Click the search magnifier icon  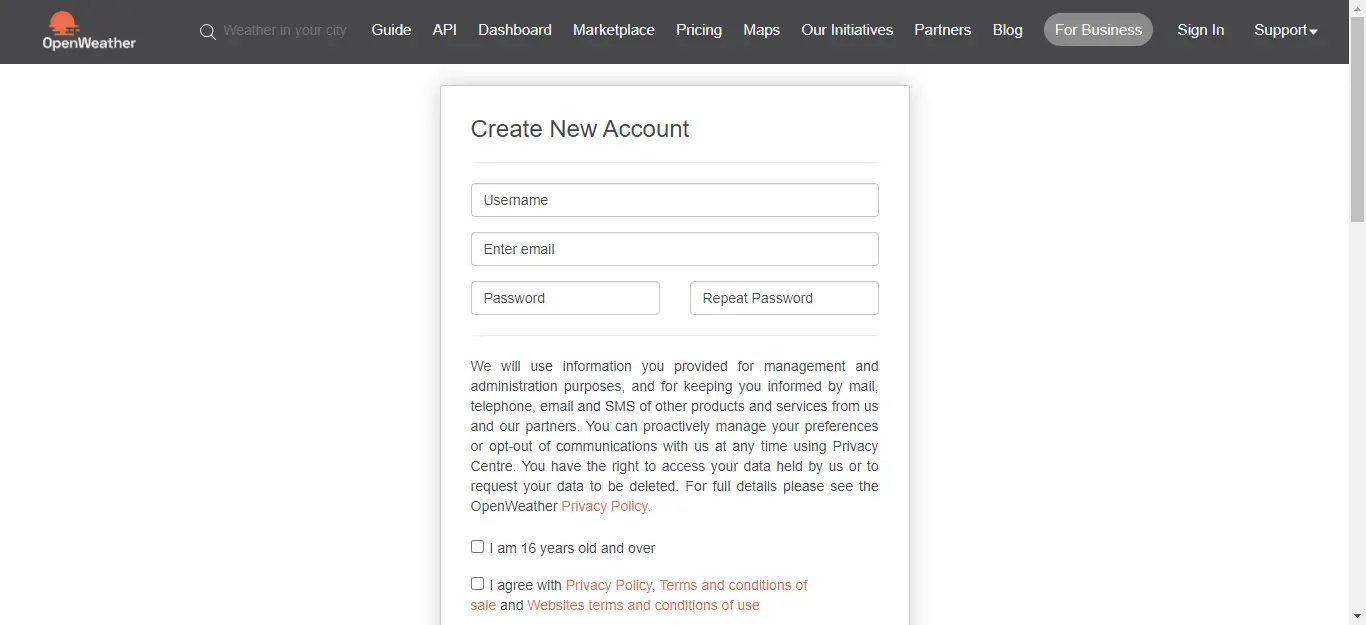point(208,32)
